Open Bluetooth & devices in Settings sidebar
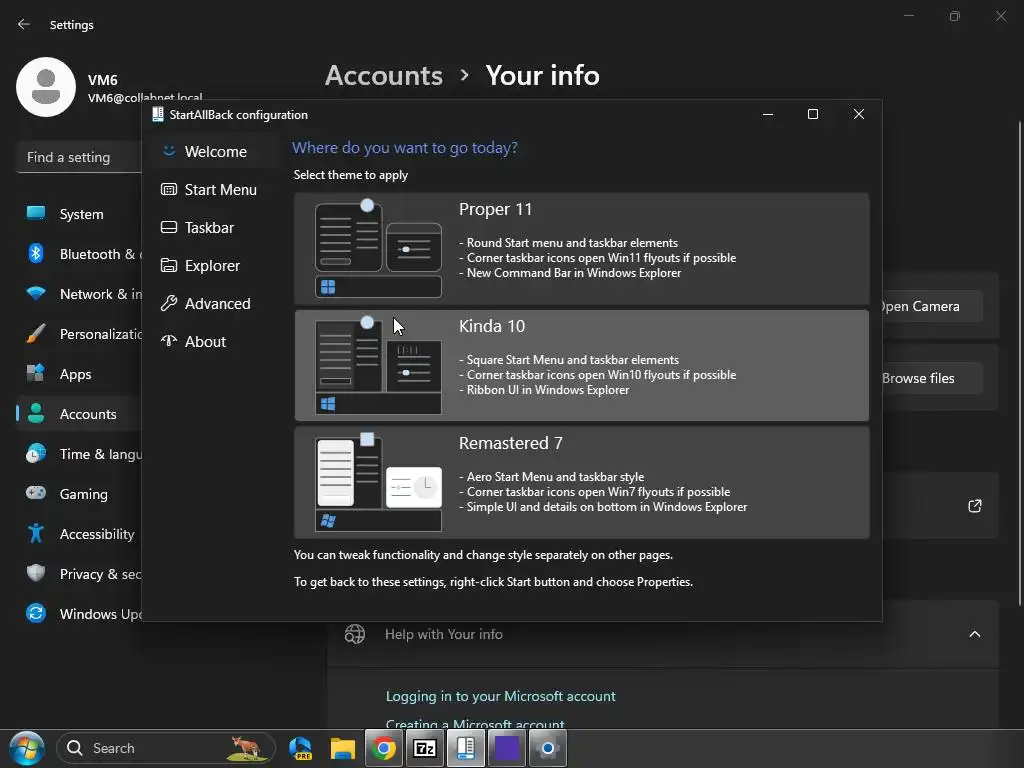This screenshot has height=768, width=1024. pos(80,254)
